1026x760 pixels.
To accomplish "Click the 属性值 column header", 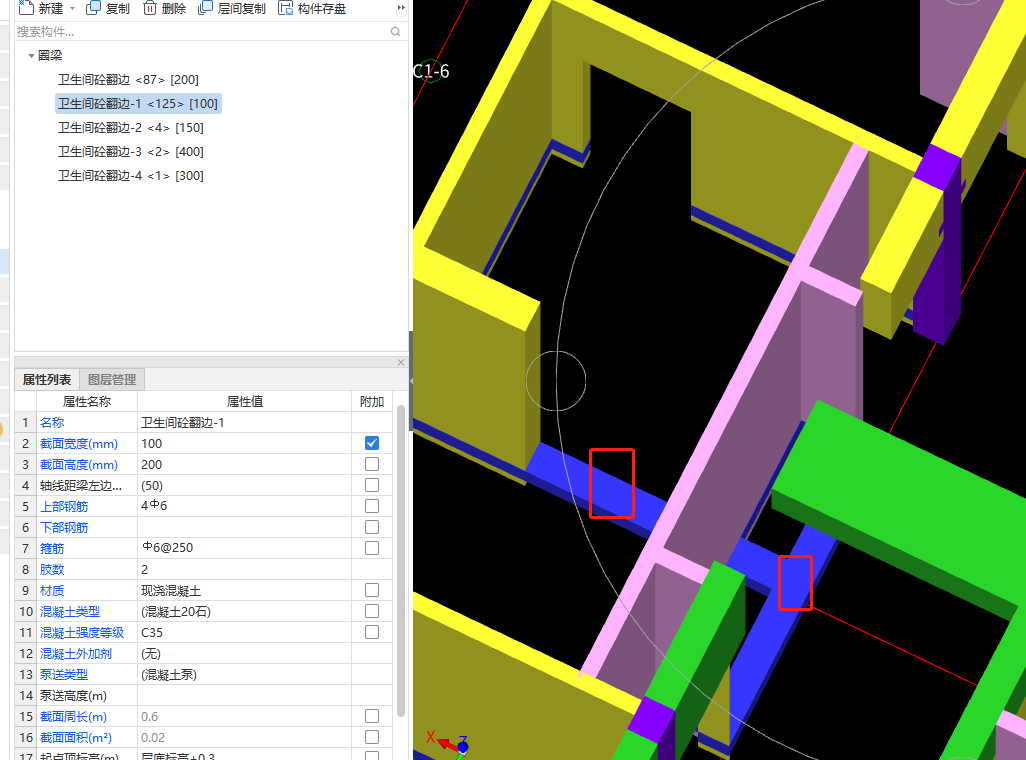I will click(245, 401).
